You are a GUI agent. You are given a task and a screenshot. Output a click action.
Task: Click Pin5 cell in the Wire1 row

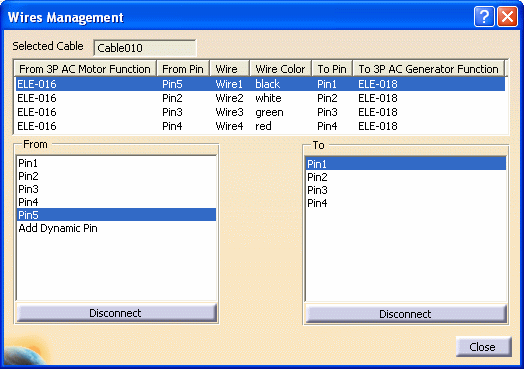172,84
